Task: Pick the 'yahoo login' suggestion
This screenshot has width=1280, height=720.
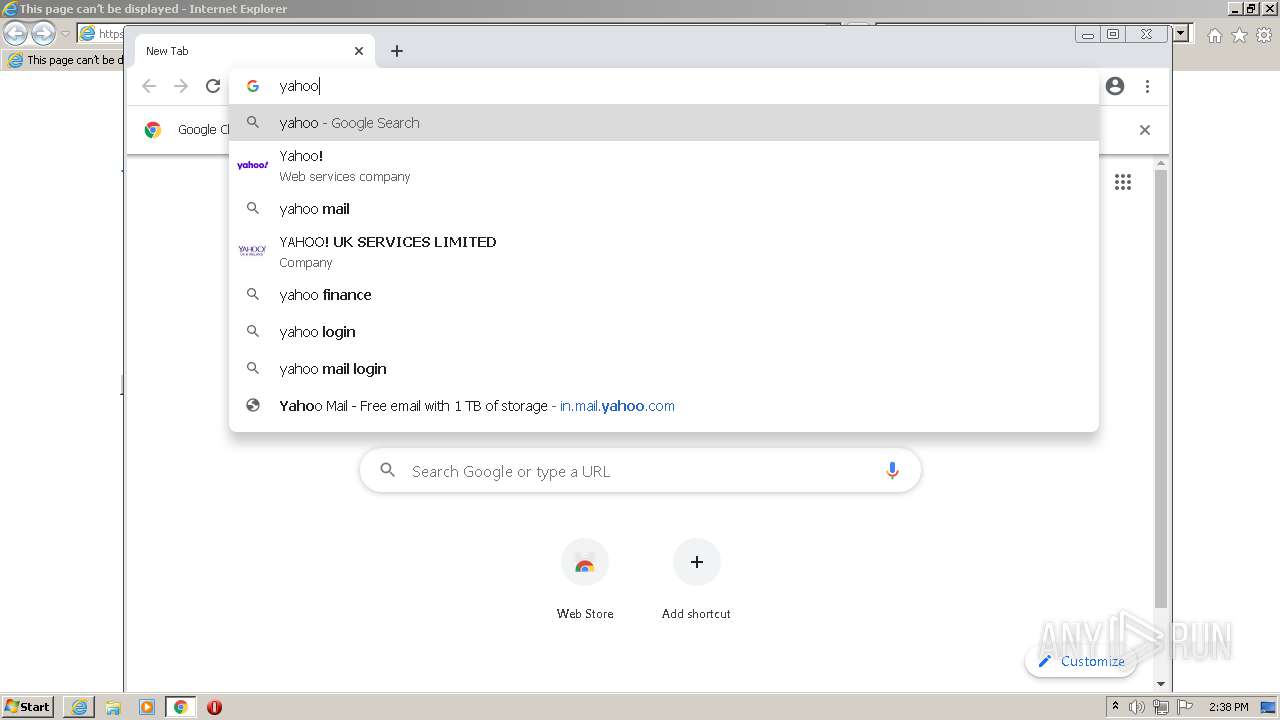Action: tap(663, 332)
